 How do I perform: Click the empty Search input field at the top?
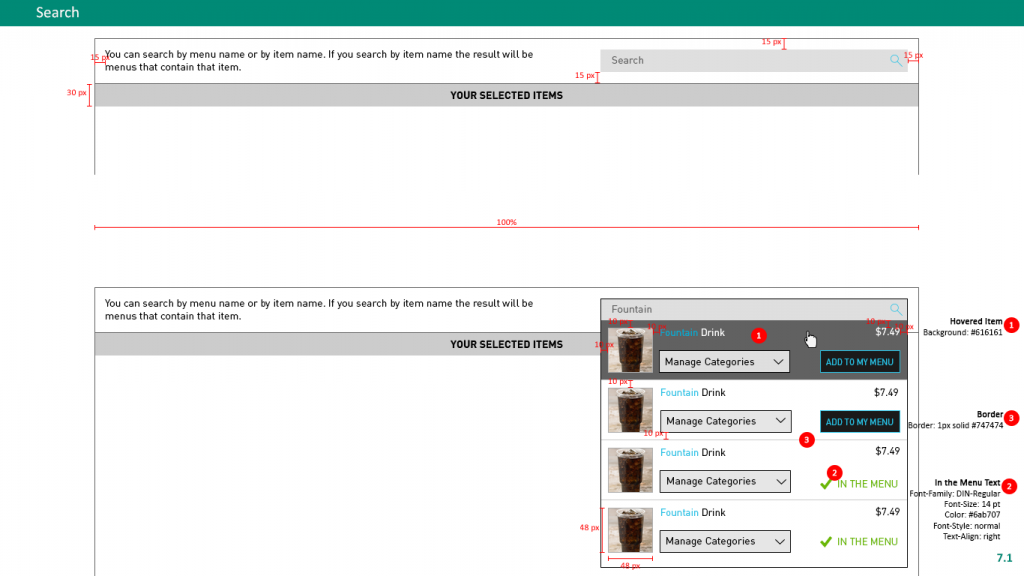click(x=745, y=60)
